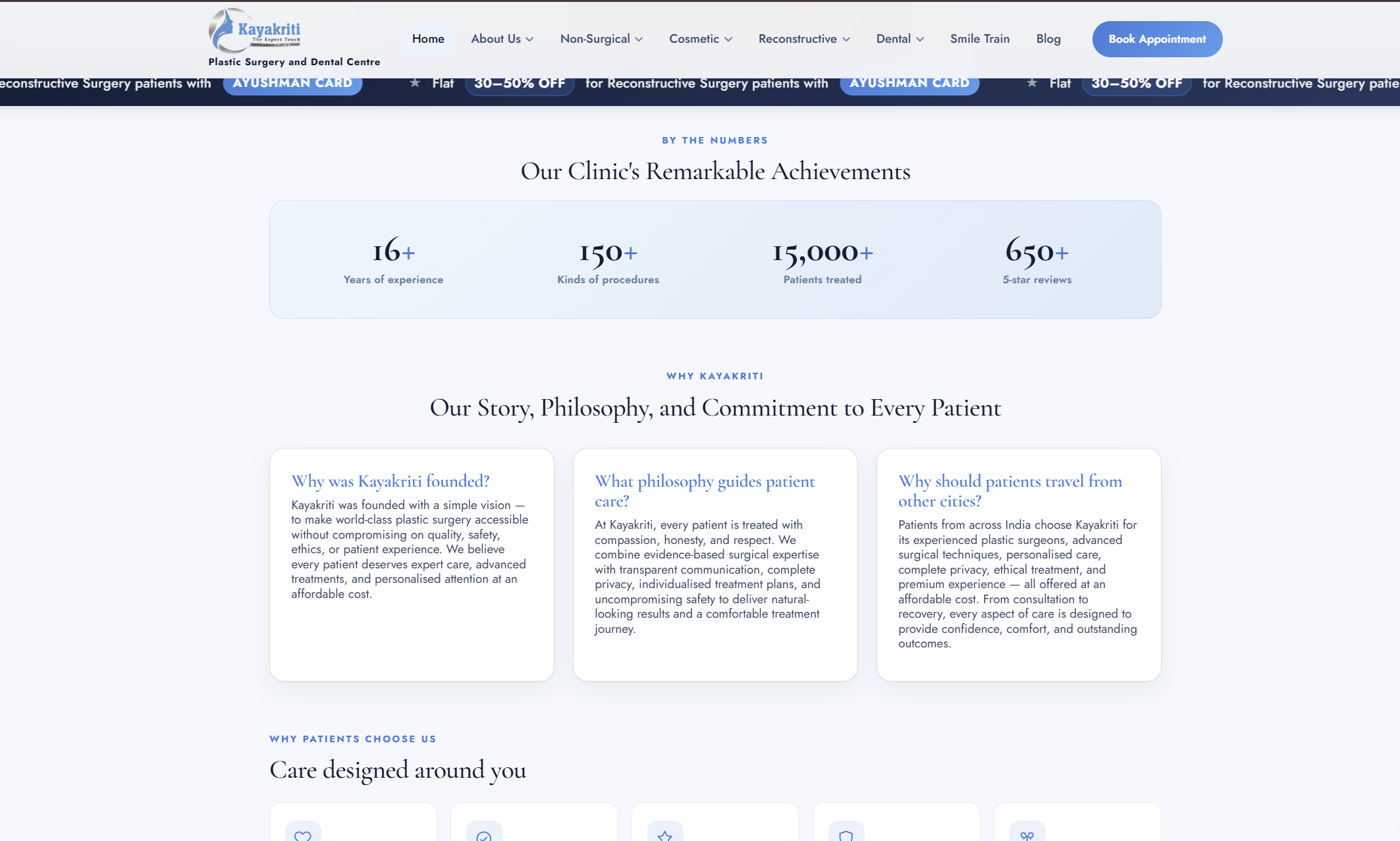Expand the About Us dropdown menu

pyautogui.click(x=502, y=39)
